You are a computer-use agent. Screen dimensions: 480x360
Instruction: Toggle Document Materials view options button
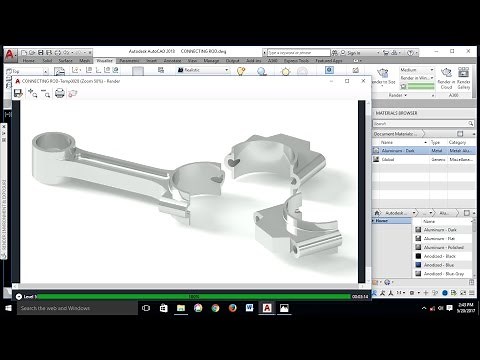coord(460,134)
